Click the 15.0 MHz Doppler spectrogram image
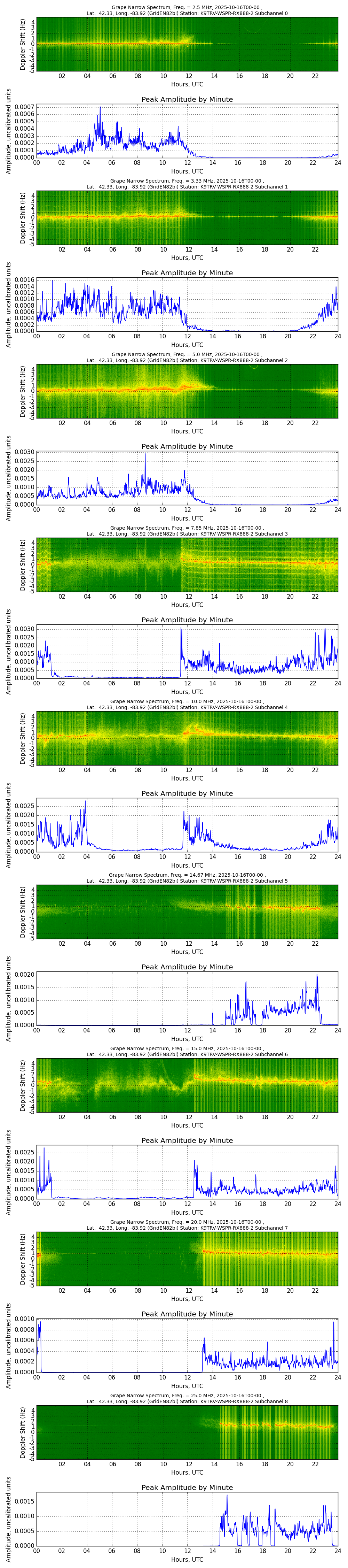The height and width of the screenshot is (1568, 348). [187, 1085]
